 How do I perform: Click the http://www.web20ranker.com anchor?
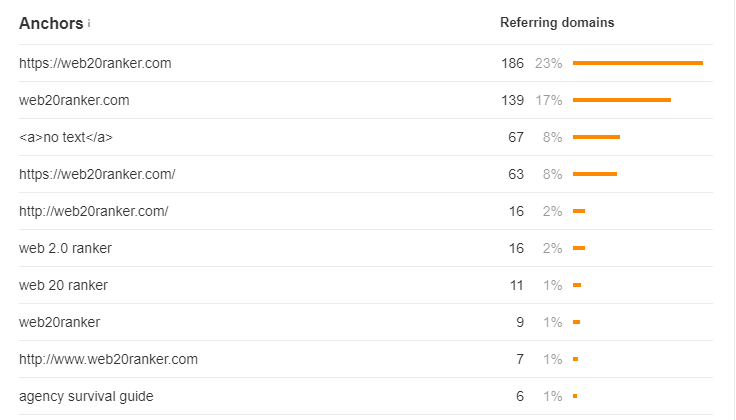[108, 359]
